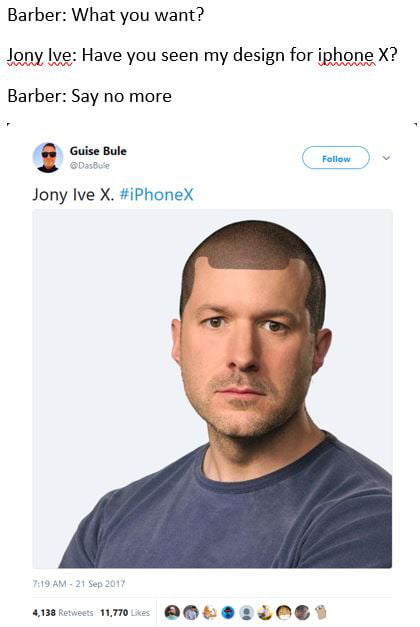Open Guise Bule's profile avatar
Image resolution: width=420 pixels, height=627 pixels.
(48, 158)
